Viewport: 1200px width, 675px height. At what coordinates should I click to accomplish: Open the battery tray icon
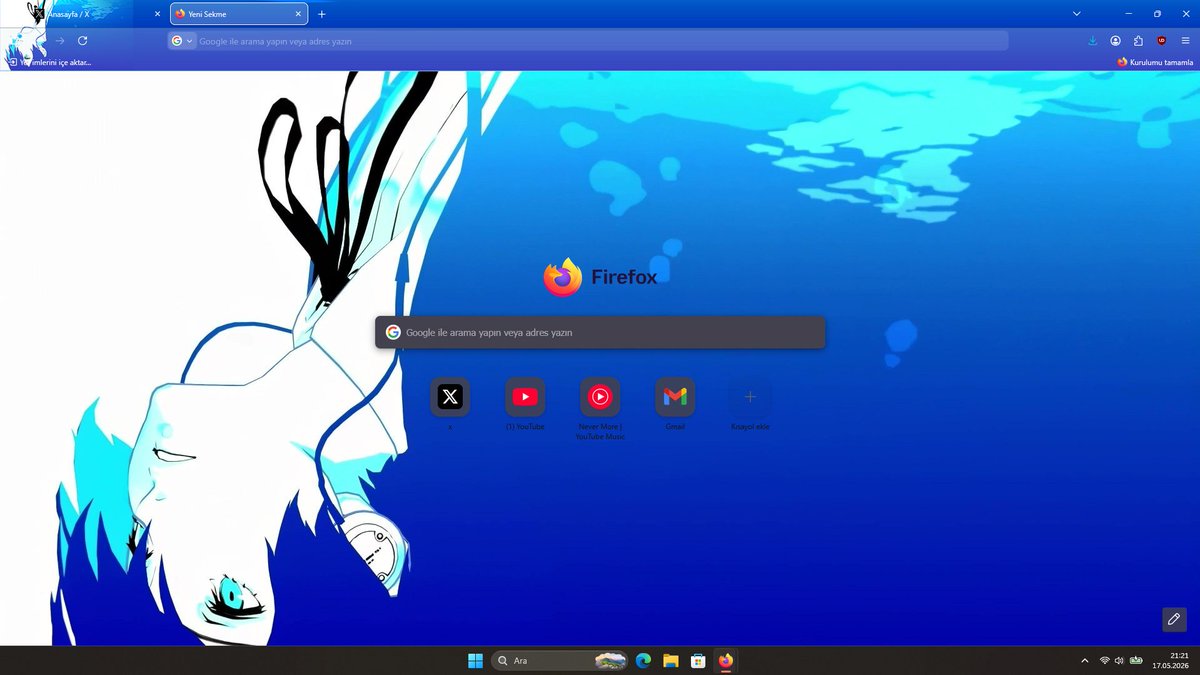click(x=1136, y=660)
